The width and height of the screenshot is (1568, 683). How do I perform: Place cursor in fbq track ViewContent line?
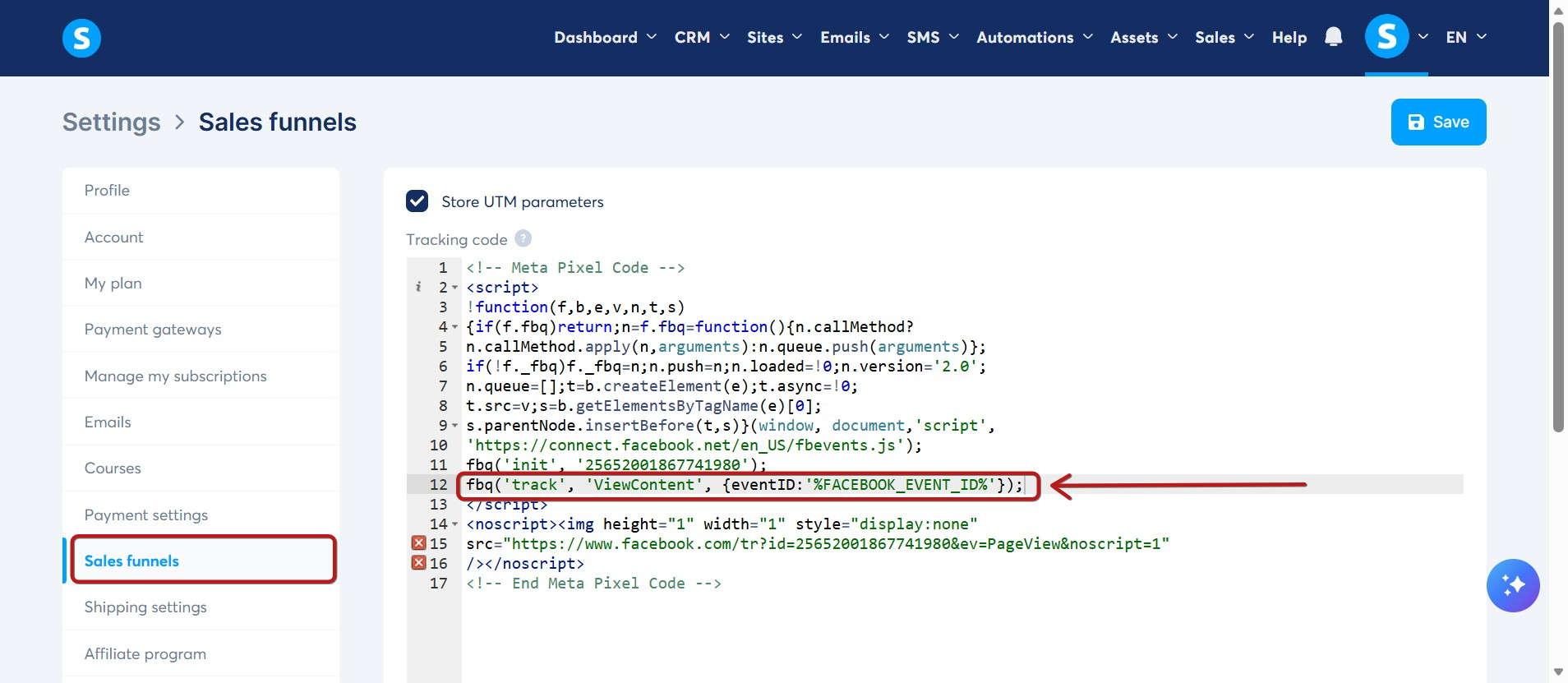[x=744, y=485]
